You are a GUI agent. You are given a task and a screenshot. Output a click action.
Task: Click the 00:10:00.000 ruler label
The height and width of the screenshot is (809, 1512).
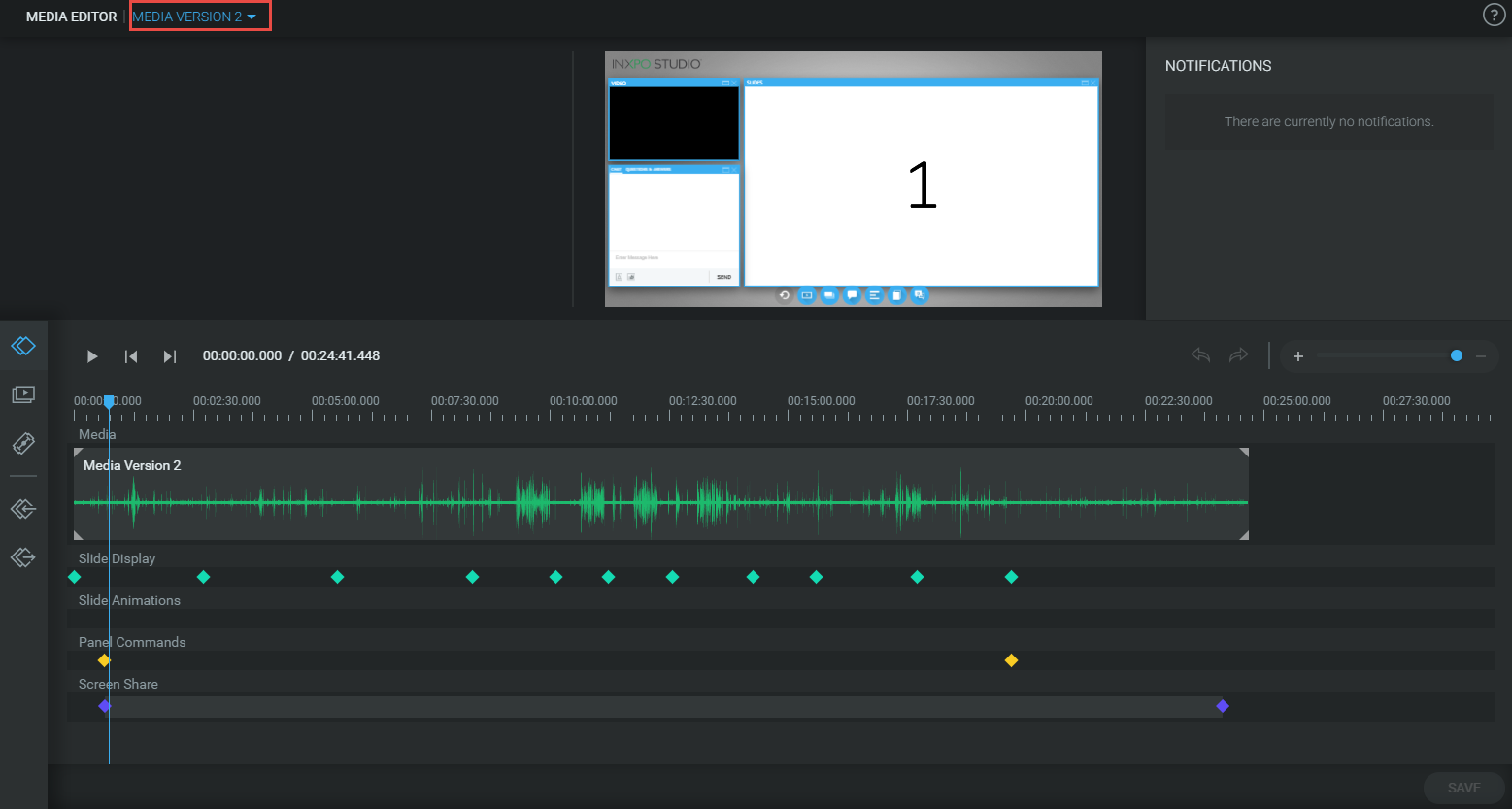pyautogui.click(x=584, y=400)
